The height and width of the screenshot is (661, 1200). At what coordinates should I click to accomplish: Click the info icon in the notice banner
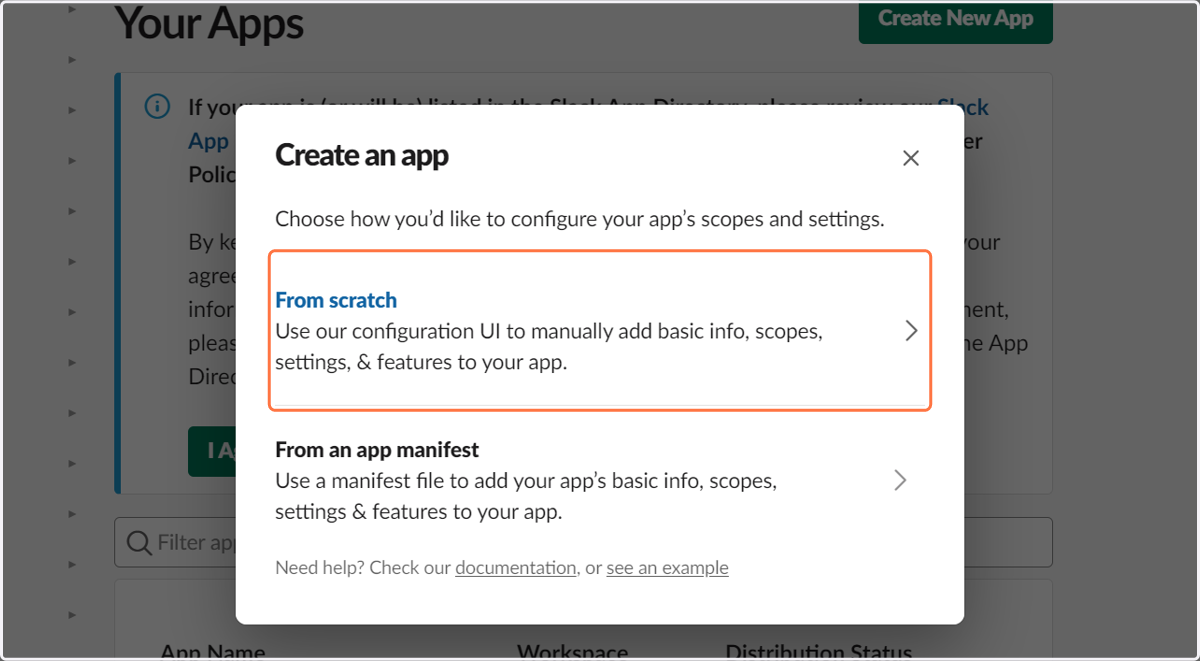coord(157,106)
